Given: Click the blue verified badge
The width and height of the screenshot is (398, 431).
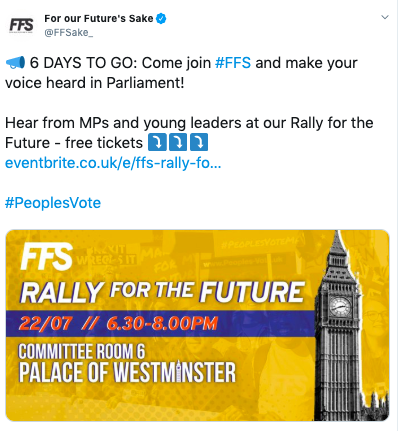Looking at the screenshot, I should (161, 19).
